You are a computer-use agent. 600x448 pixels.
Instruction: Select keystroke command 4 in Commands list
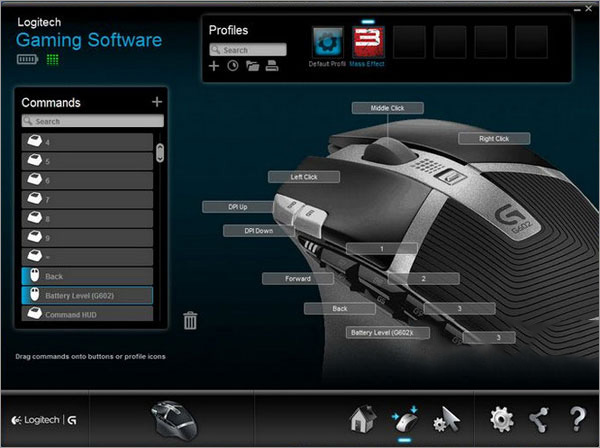(87, 142)
